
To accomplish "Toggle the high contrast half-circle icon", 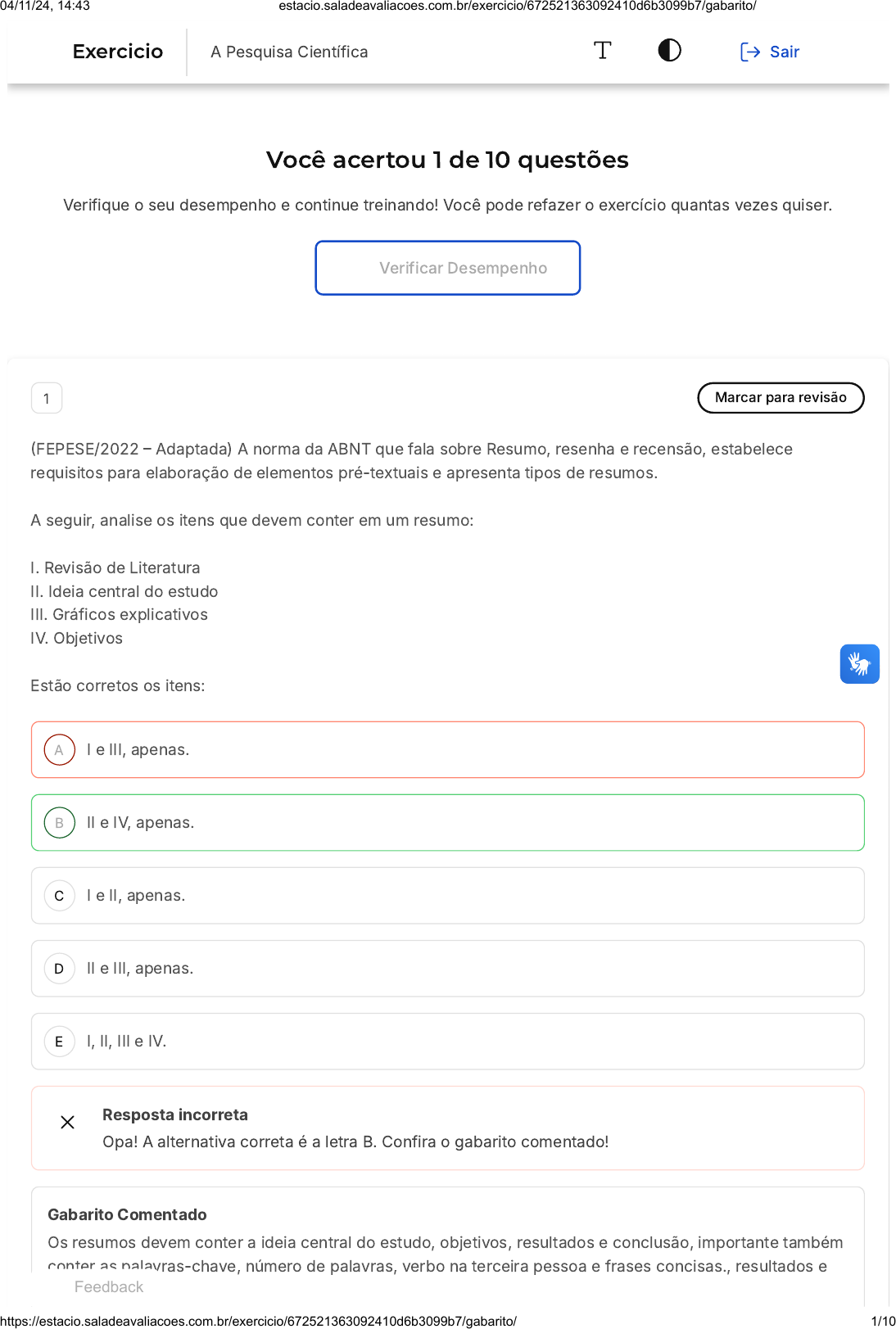I will (669, 51).
